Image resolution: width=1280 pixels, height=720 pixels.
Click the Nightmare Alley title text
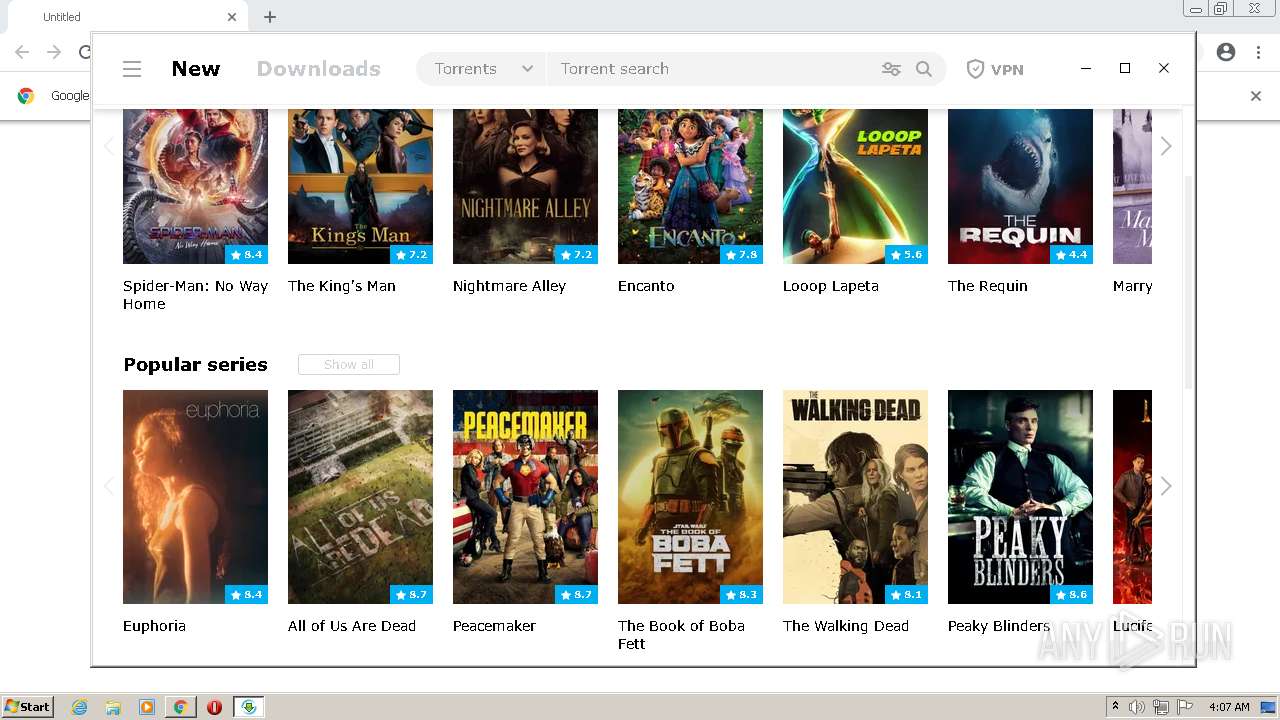click(x=509, y=286)
